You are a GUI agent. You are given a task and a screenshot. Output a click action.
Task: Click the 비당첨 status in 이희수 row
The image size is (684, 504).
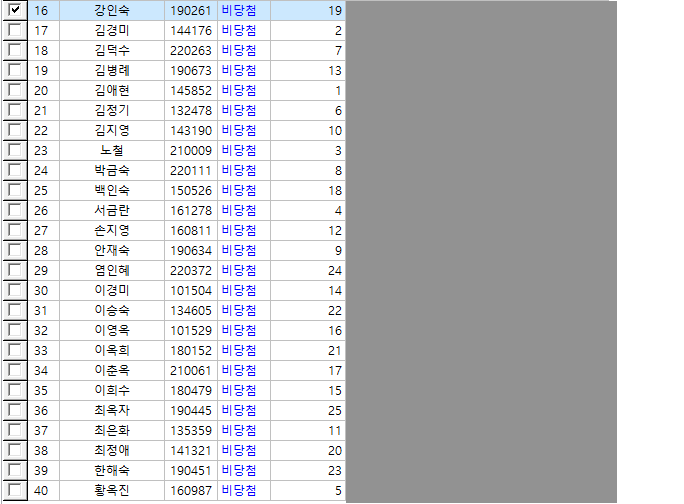point(239,391)
